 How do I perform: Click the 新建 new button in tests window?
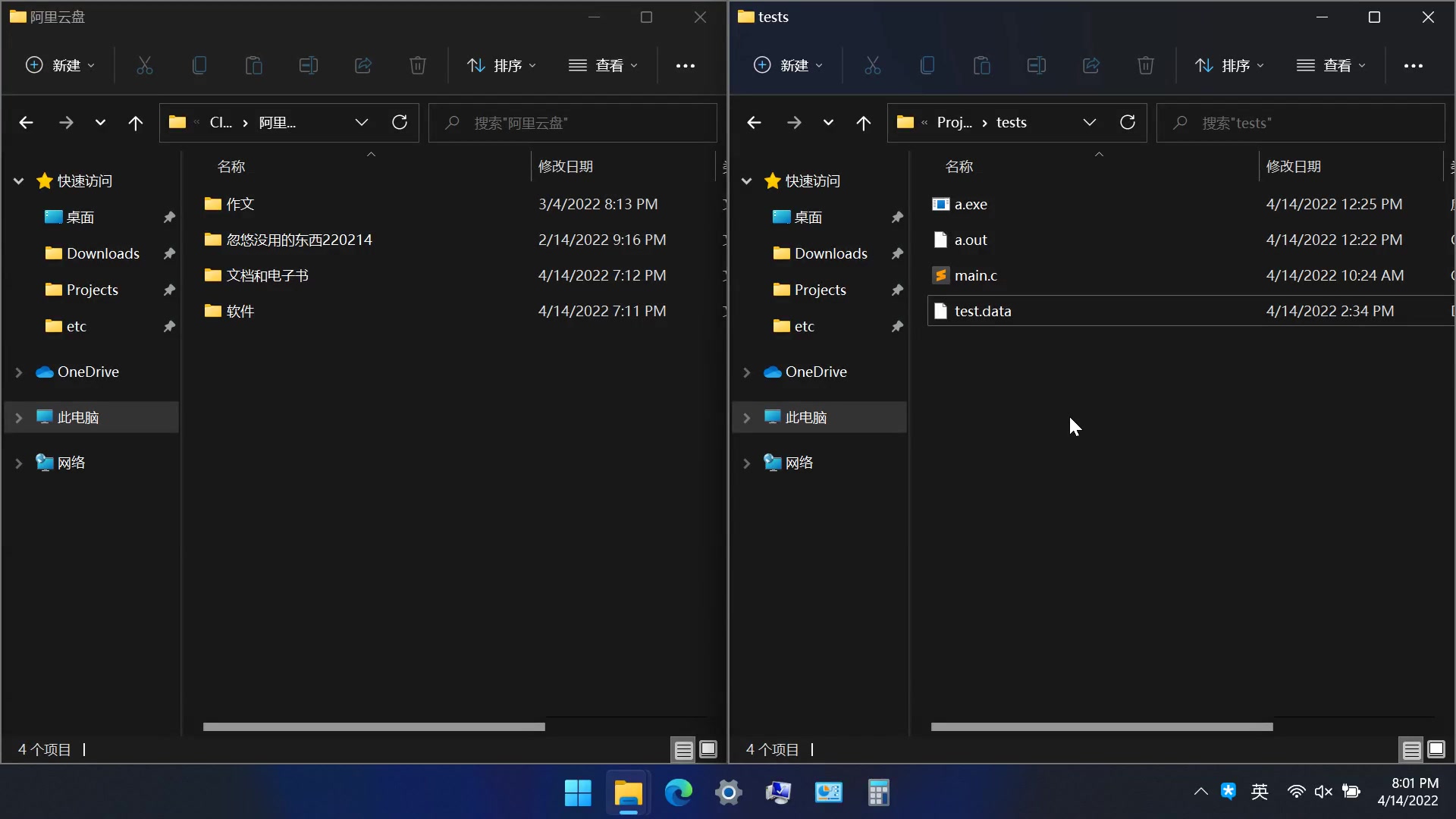[787, 65]
